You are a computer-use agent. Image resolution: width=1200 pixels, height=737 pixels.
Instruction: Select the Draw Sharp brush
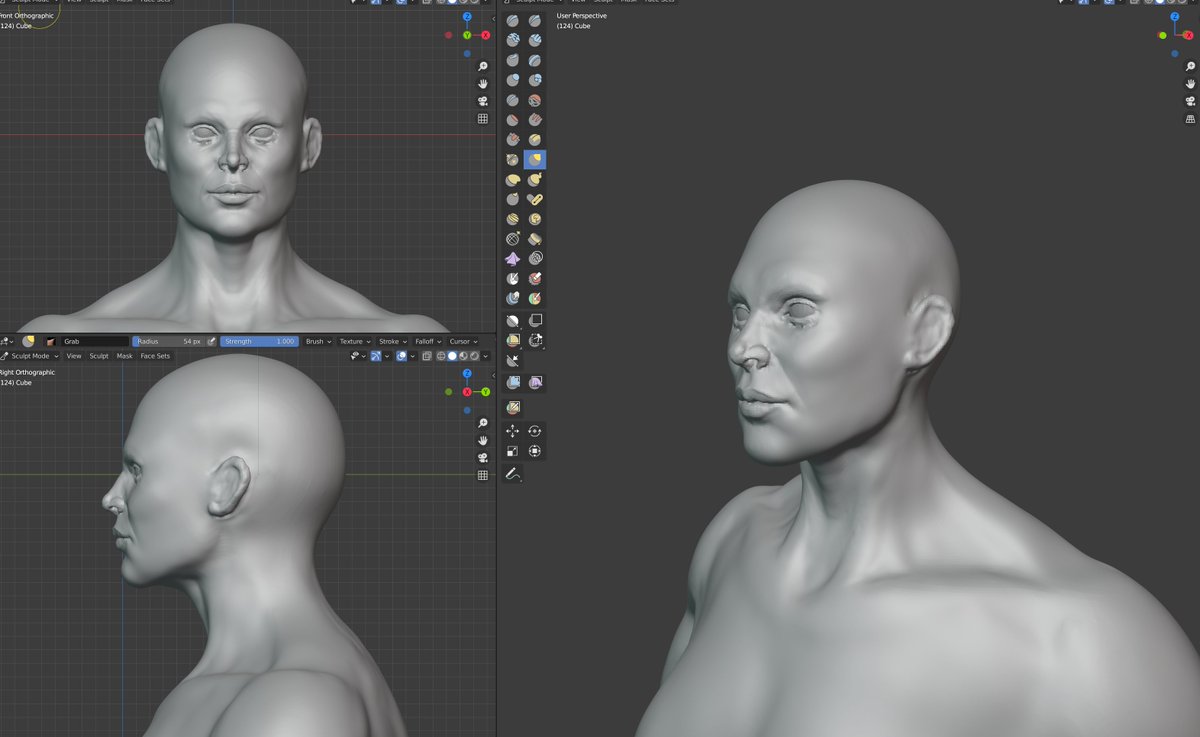point(535,20)
